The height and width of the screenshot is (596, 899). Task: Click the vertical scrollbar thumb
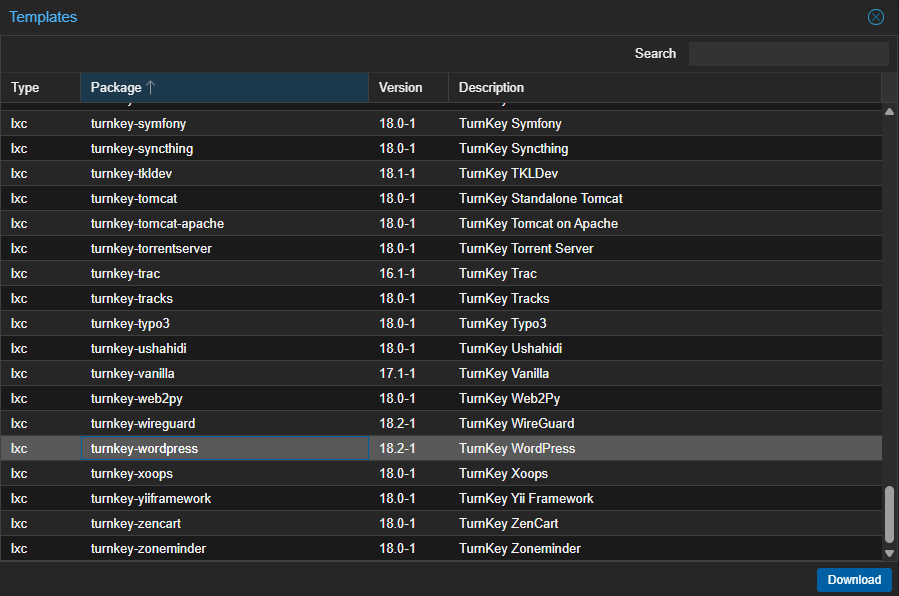[x=889, y=514]
